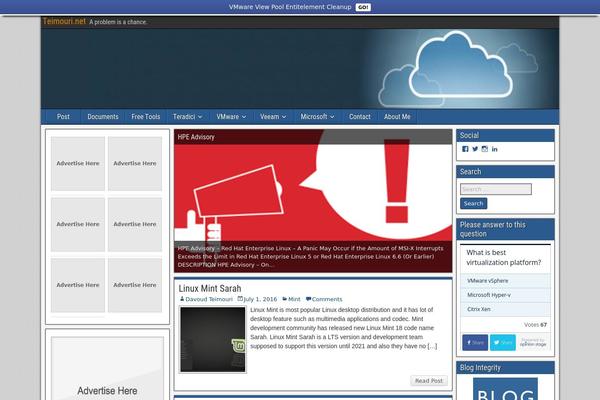The height and width of the screenshot is (400, 600).
Task: Open the Contact menu item
Action: tap(360, 117)
